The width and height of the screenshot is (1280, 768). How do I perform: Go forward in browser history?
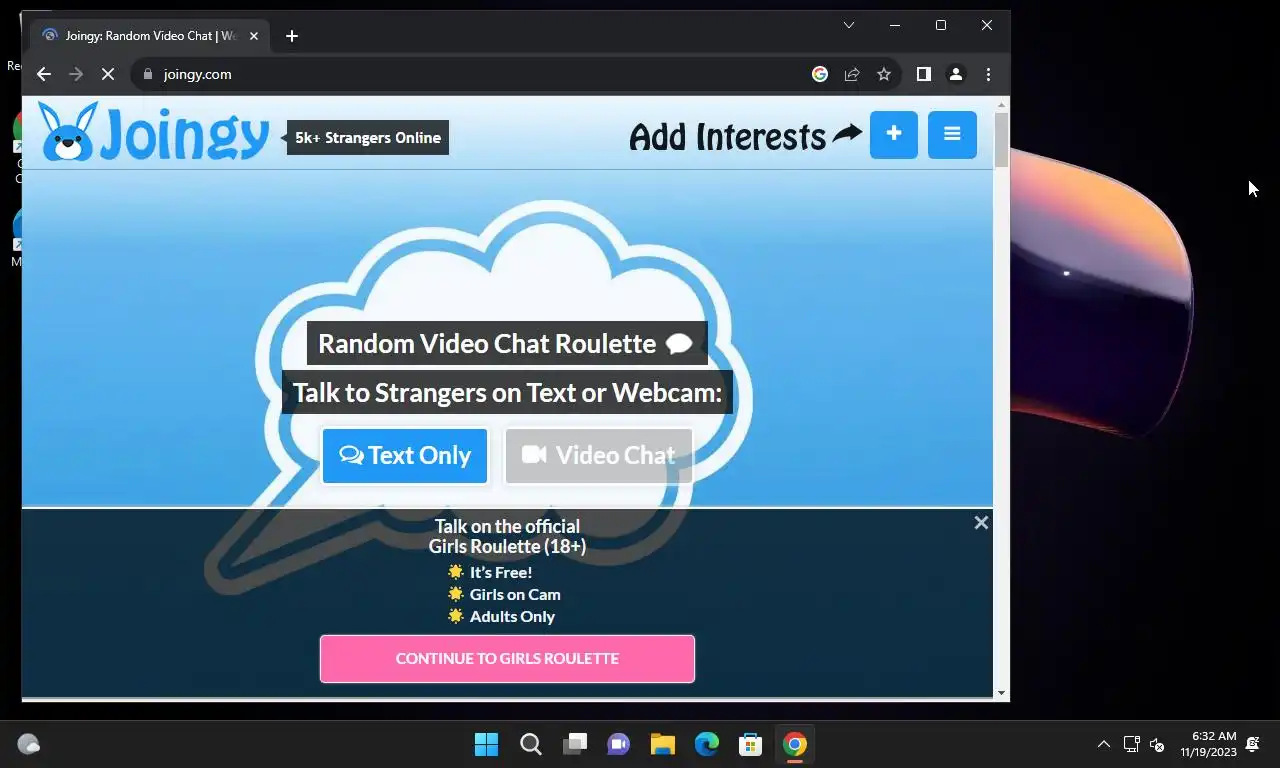pos(75,74)
